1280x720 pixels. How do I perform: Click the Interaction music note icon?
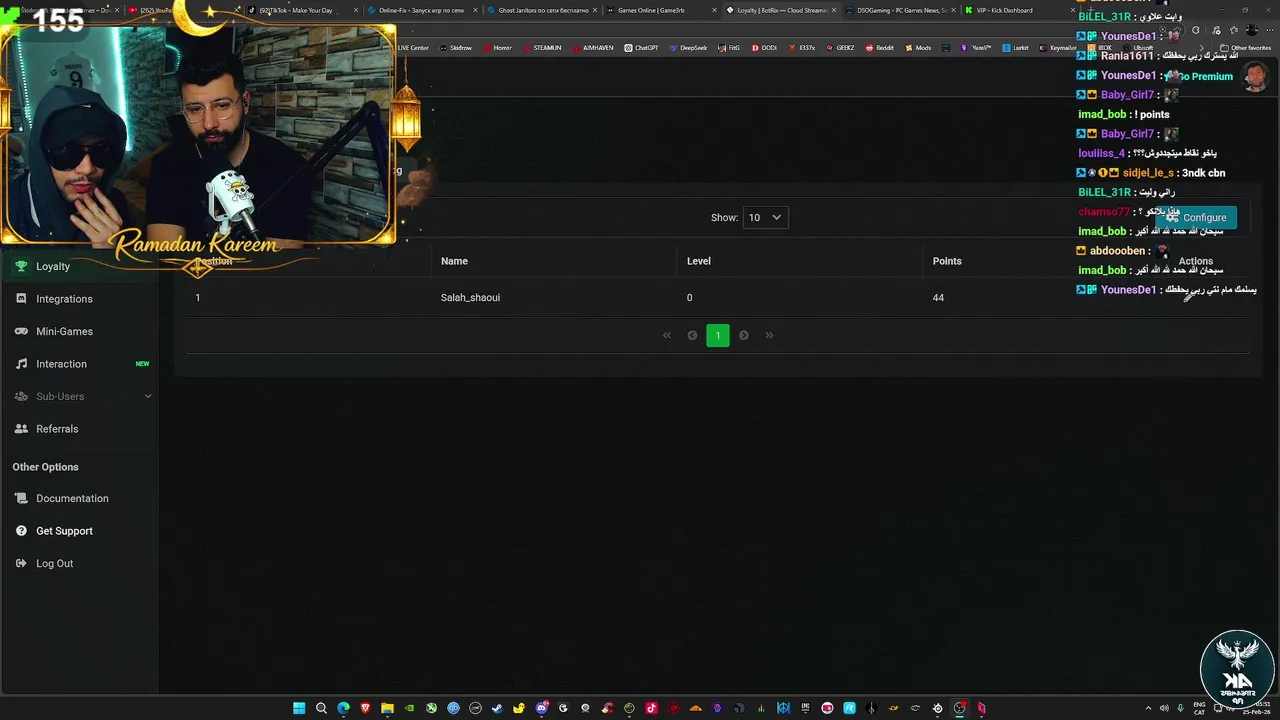pos(21,363)
